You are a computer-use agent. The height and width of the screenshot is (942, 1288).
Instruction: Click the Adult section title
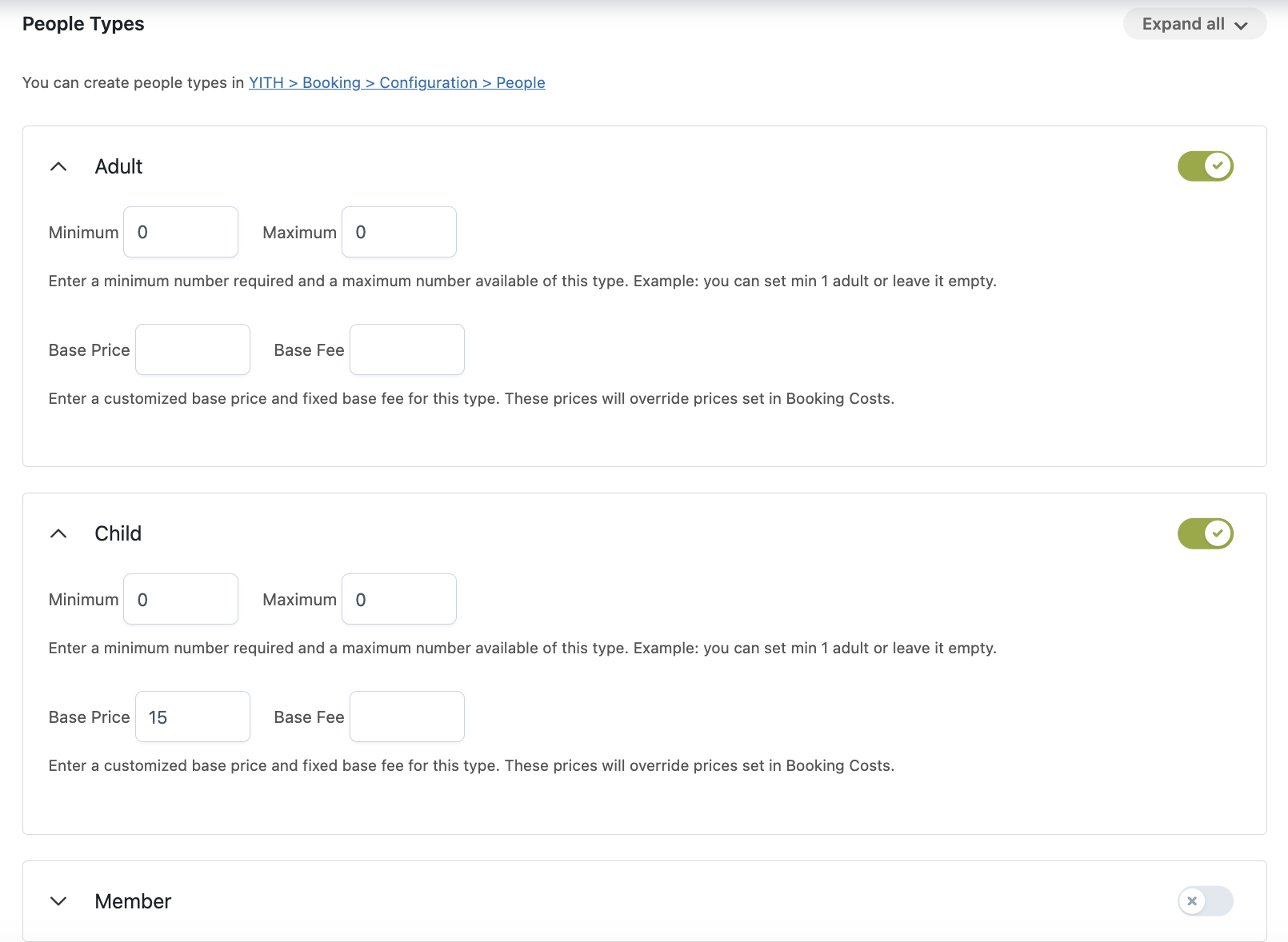click(118, 166)
